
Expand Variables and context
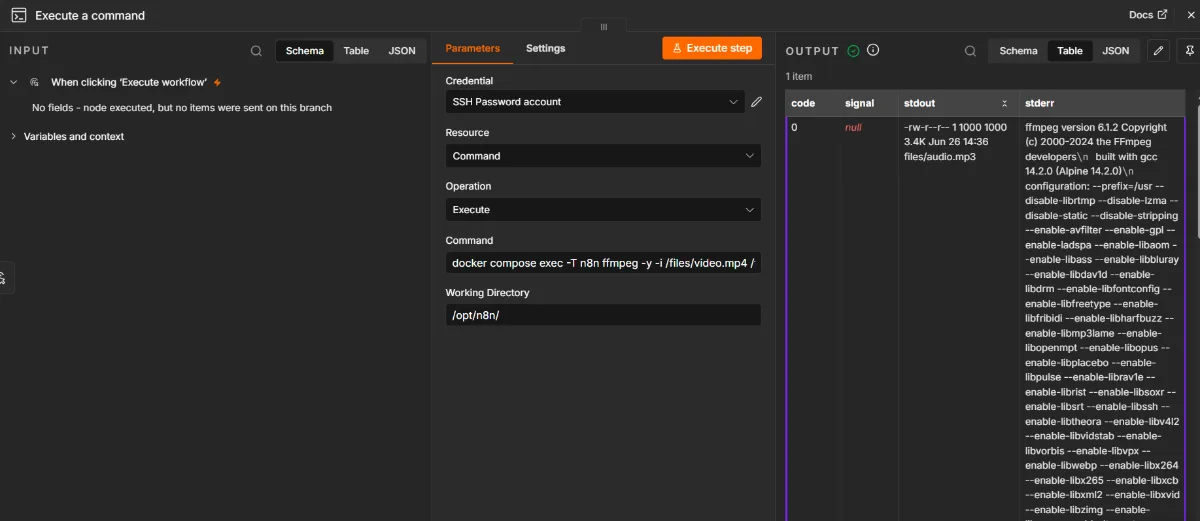13,136
